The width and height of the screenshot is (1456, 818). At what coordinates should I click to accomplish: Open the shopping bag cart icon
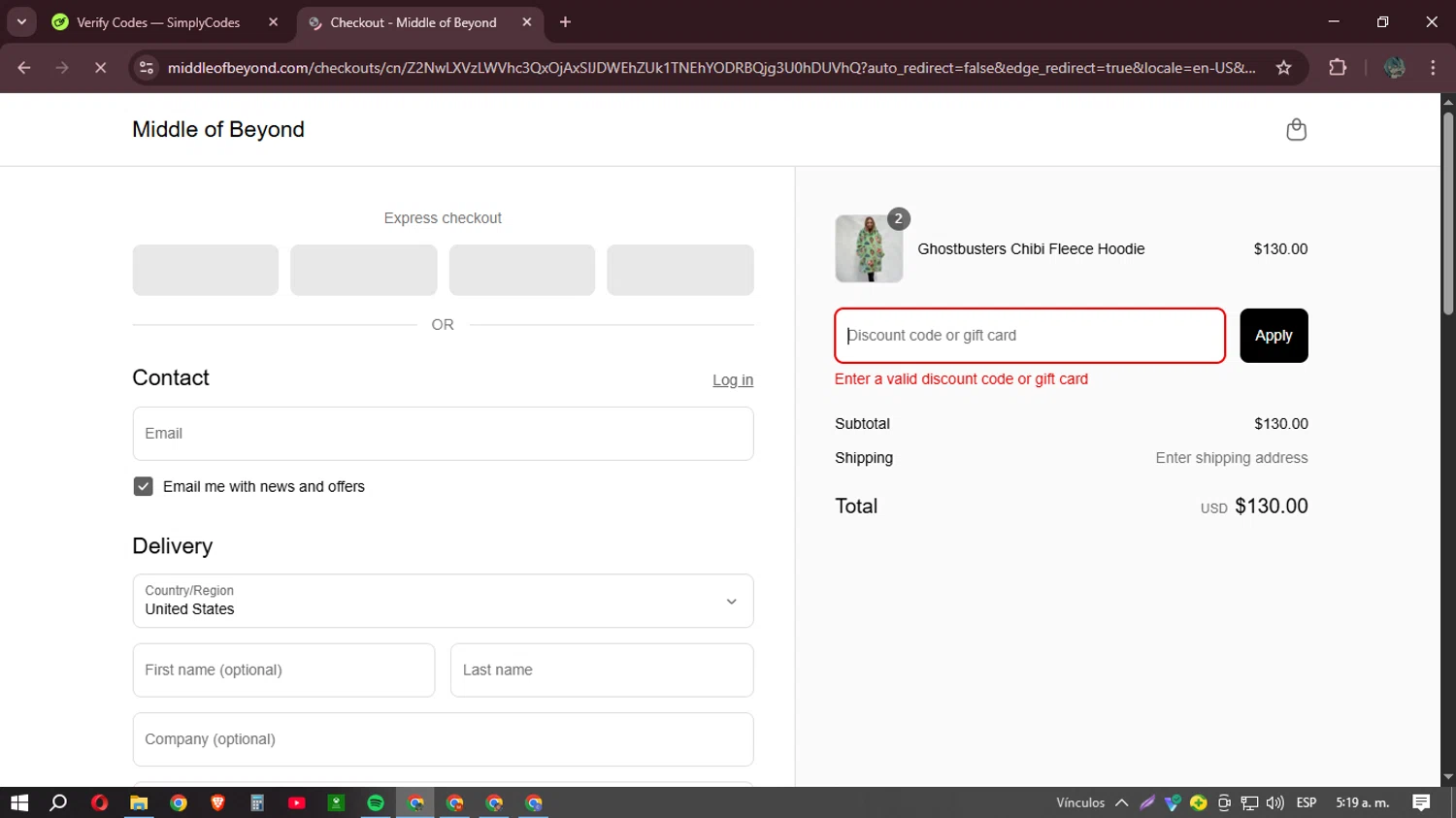1296,129
